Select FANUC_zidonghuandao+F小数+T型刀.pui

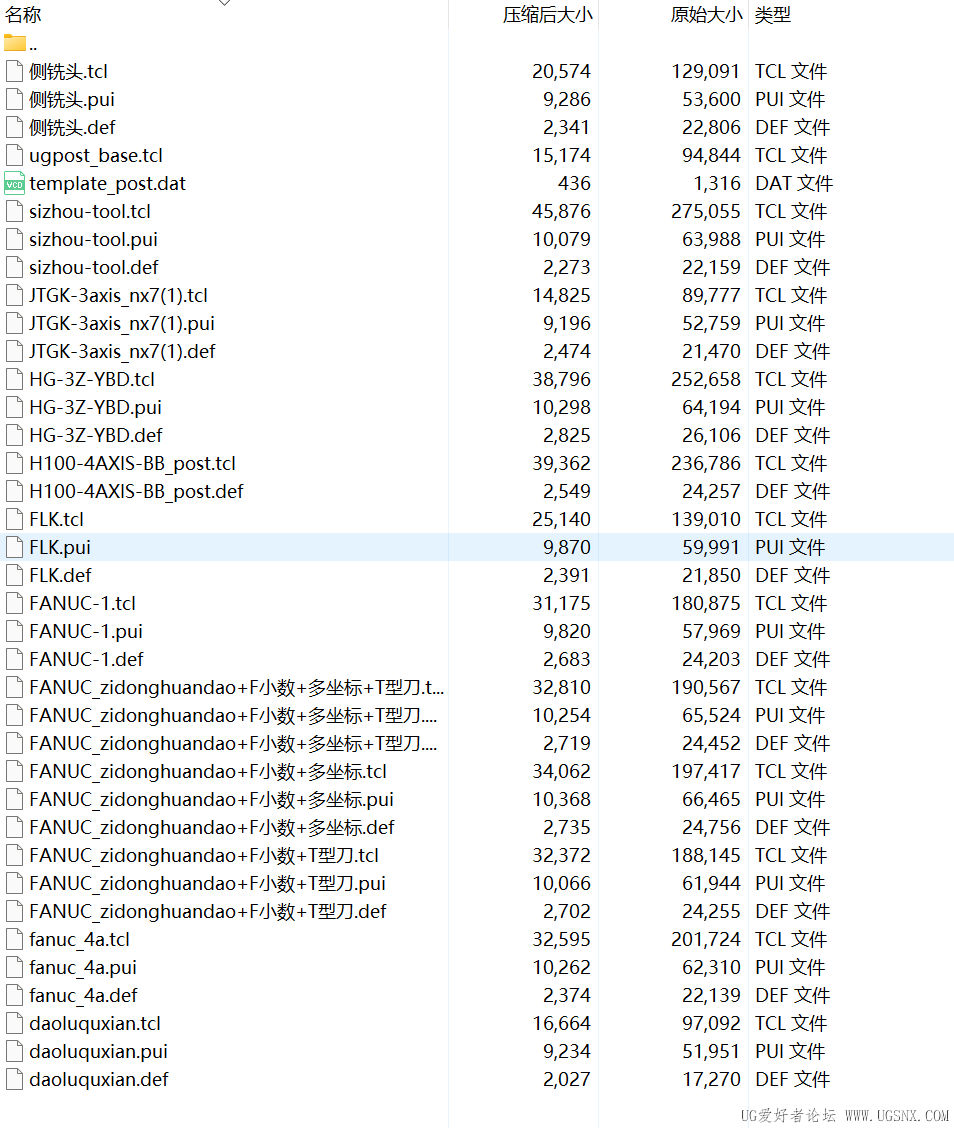click(207, 883)
